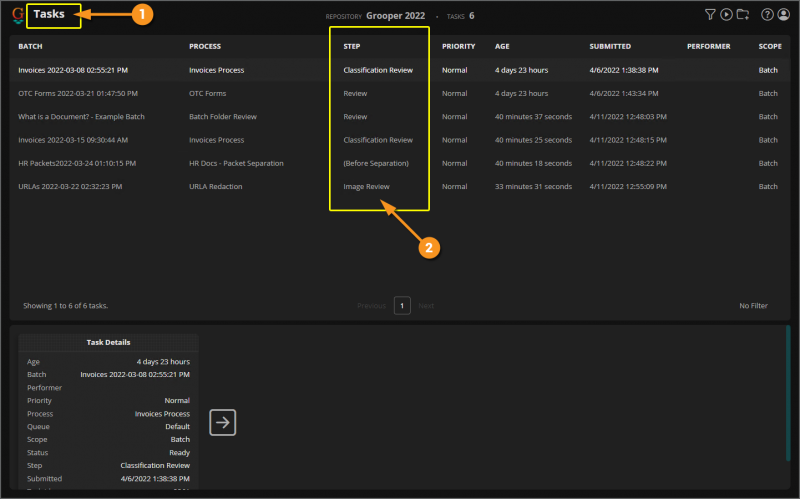Open the user profile icon
The height and width of the screenshot is (499, 800).
(x=784, y=15)
